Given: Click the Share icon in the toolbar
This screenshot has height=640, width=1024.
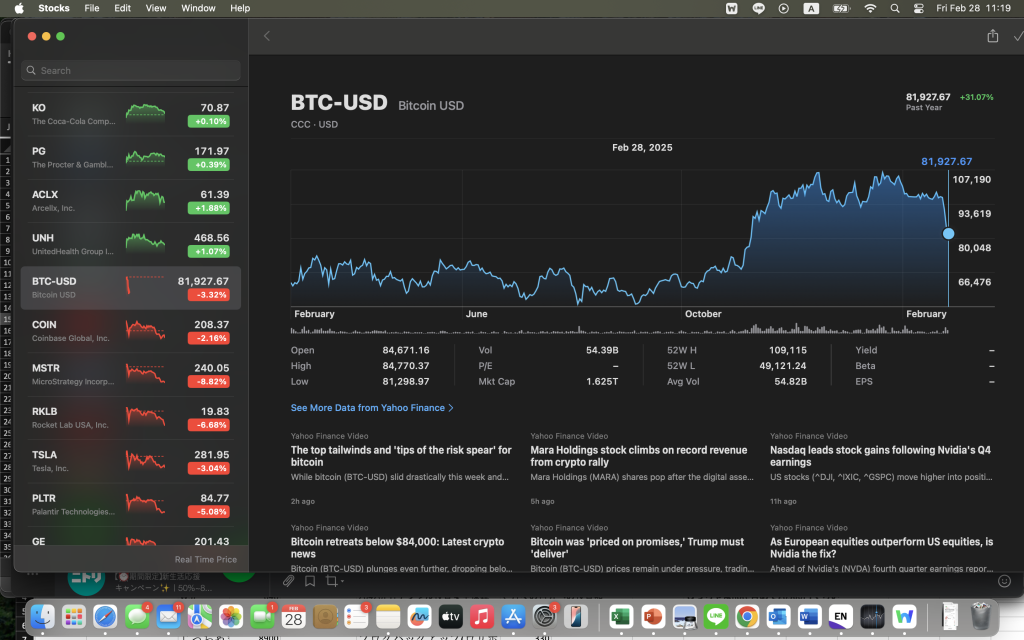Looking at the screenshot, I should 993,35.
